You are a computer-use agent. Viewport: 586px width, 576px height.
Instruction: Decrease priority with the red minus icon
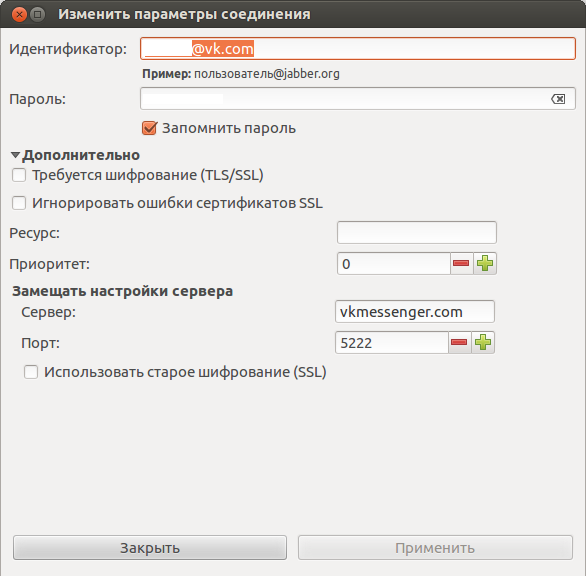(461, 264)
